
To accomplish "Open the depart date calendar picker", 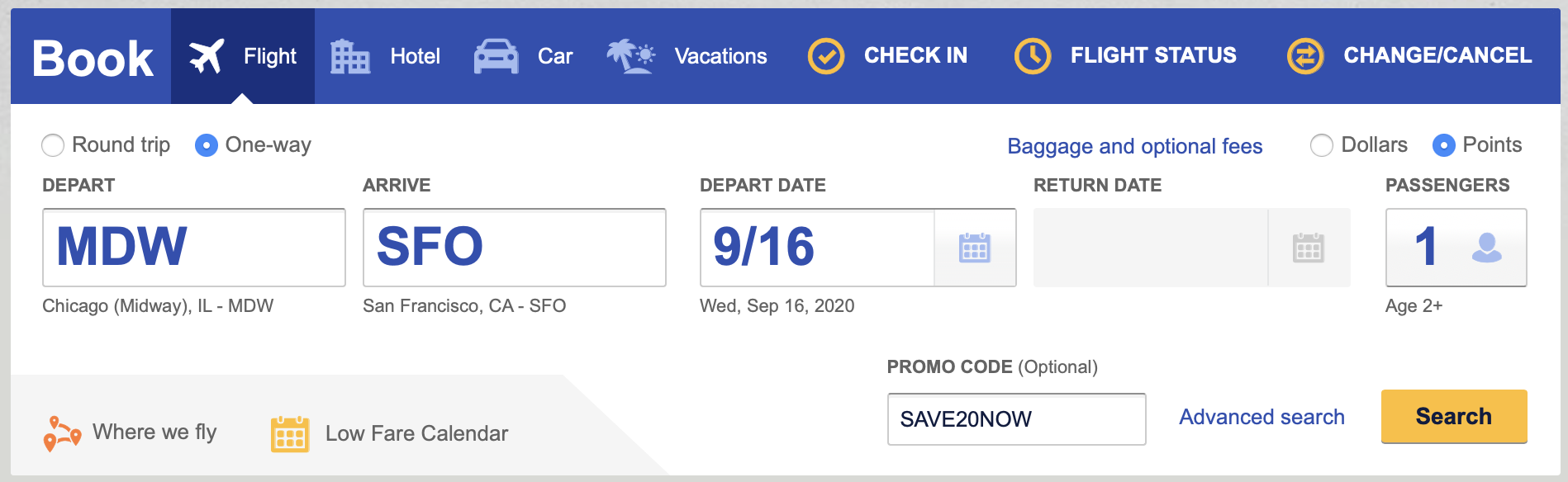I will [x=976, y=248].
